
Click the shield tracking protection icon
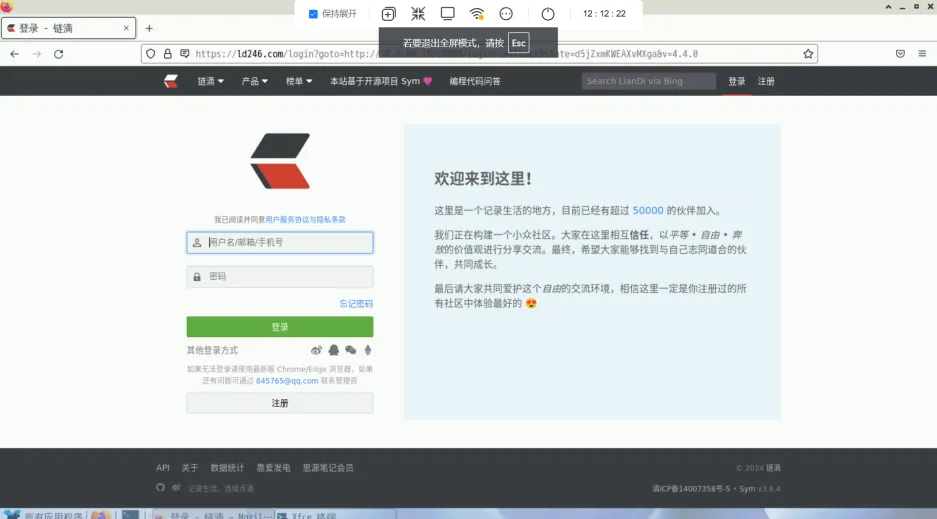(x=151, y=54)
